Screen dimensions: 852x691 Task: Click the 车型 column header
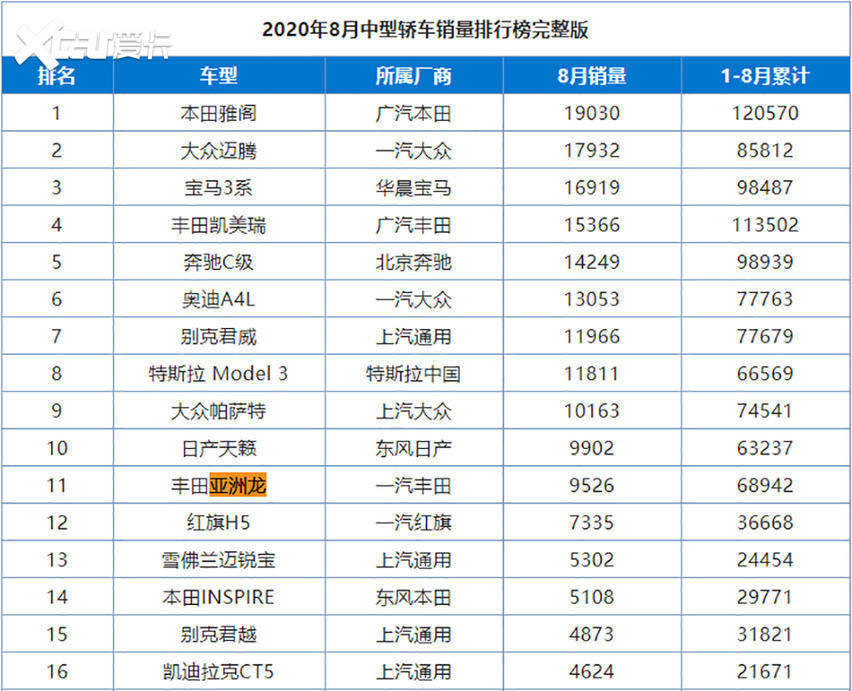(219, 76)
